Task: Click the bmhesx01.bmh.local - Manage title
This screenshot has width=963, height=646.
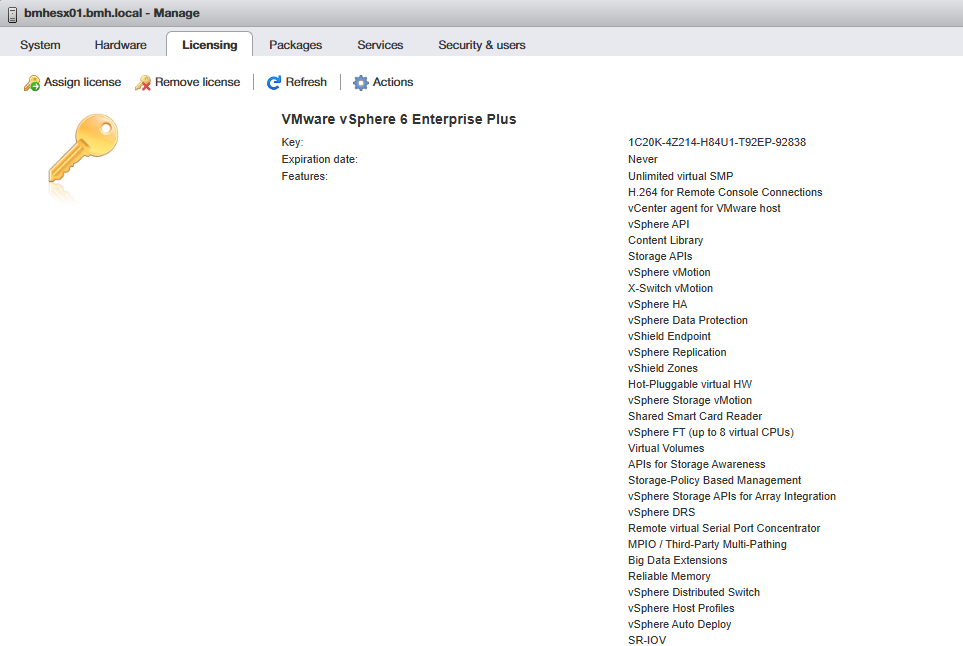Action: click(111, 13)
